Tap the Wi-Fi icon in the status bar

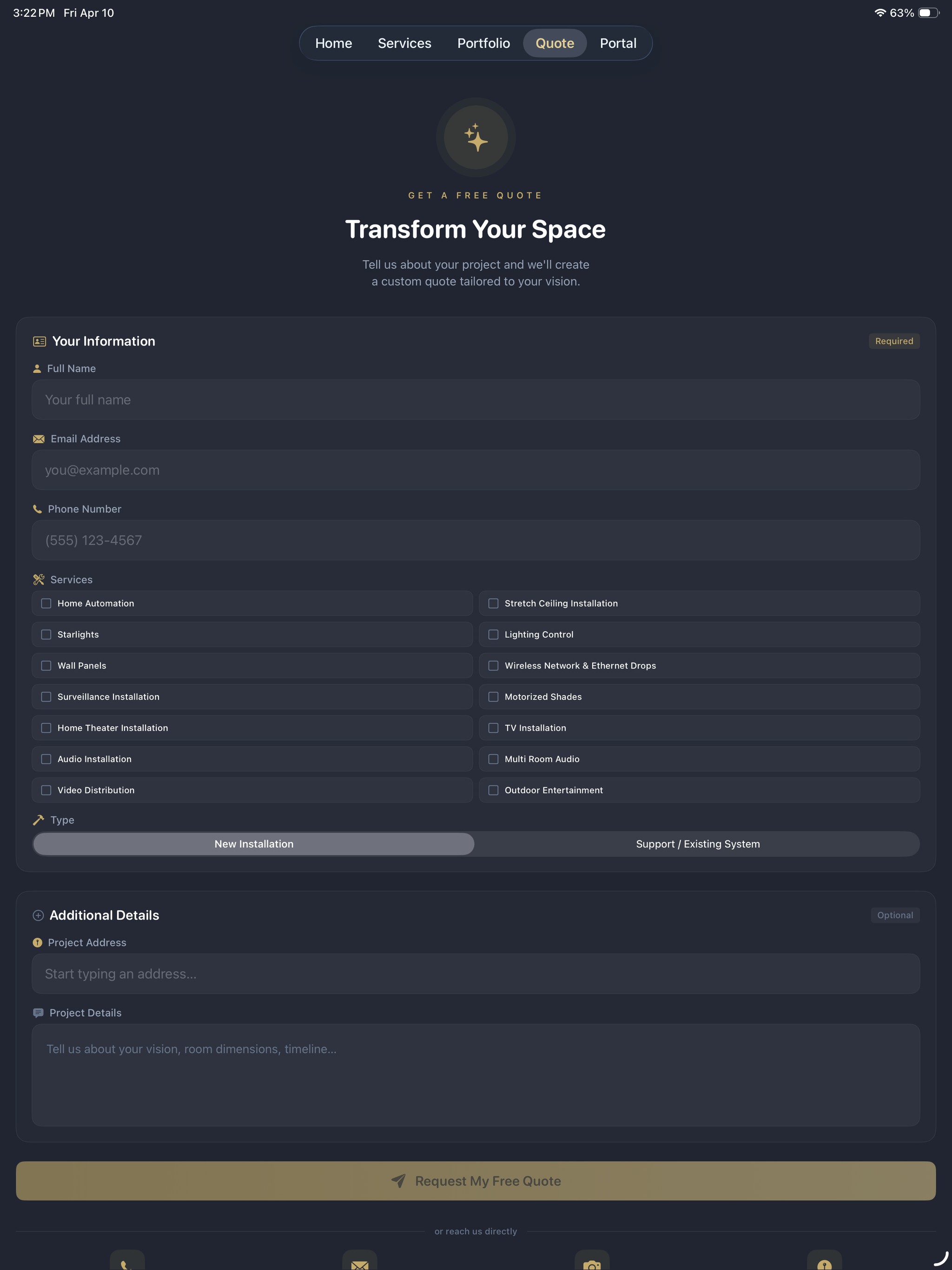pos(879,13)
